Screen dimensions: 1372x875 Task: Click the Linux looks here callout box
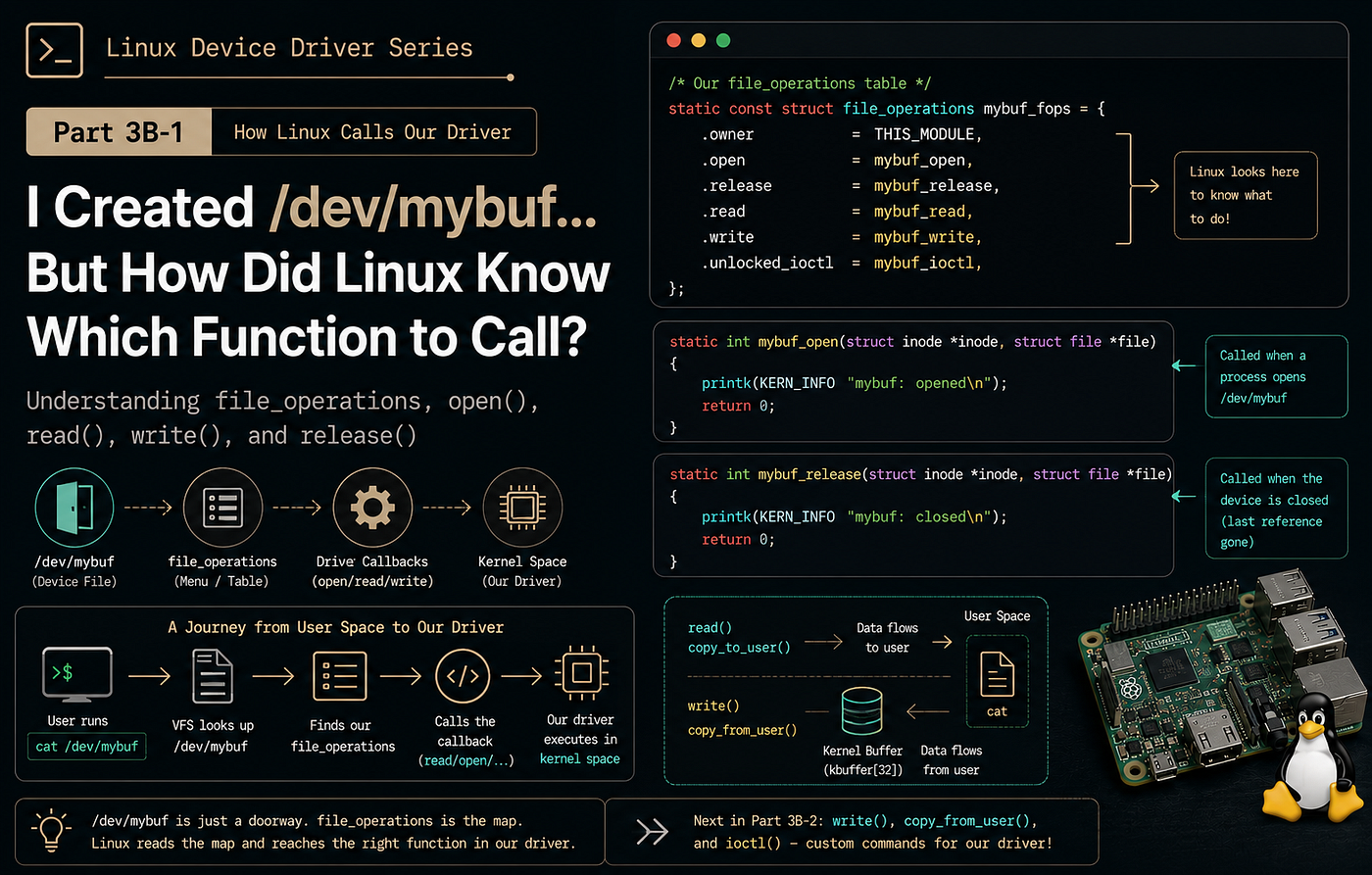(x=1245, y=195)
